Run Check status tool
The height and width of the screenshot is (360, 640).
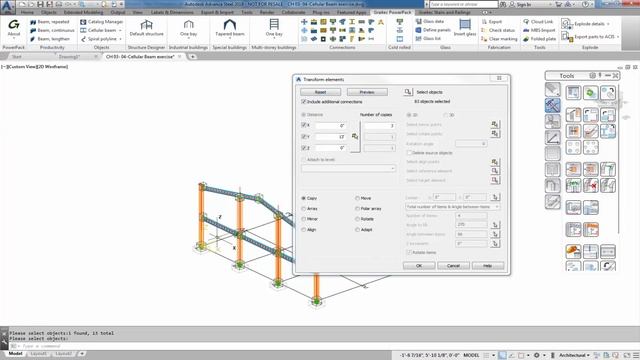pyautogui.click(x=498, y=30)
